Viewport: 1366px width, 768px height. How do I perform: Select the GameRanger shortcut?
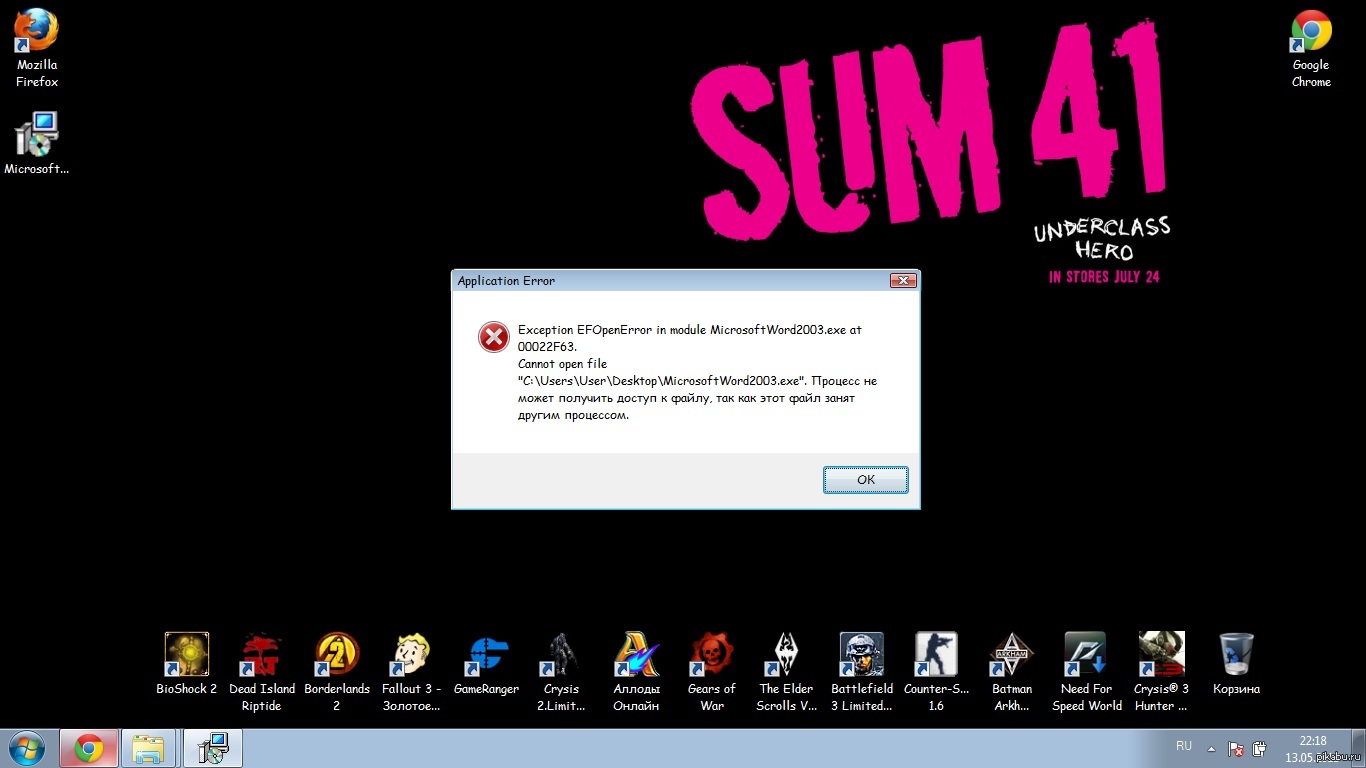pyautogui.click(x=486, y=664)
